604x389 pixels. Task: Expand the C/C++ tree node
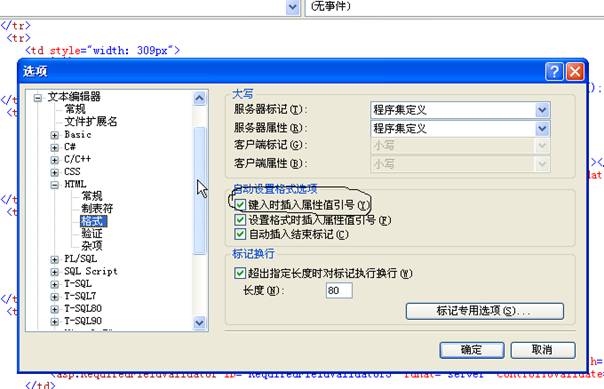pos(55,160)
